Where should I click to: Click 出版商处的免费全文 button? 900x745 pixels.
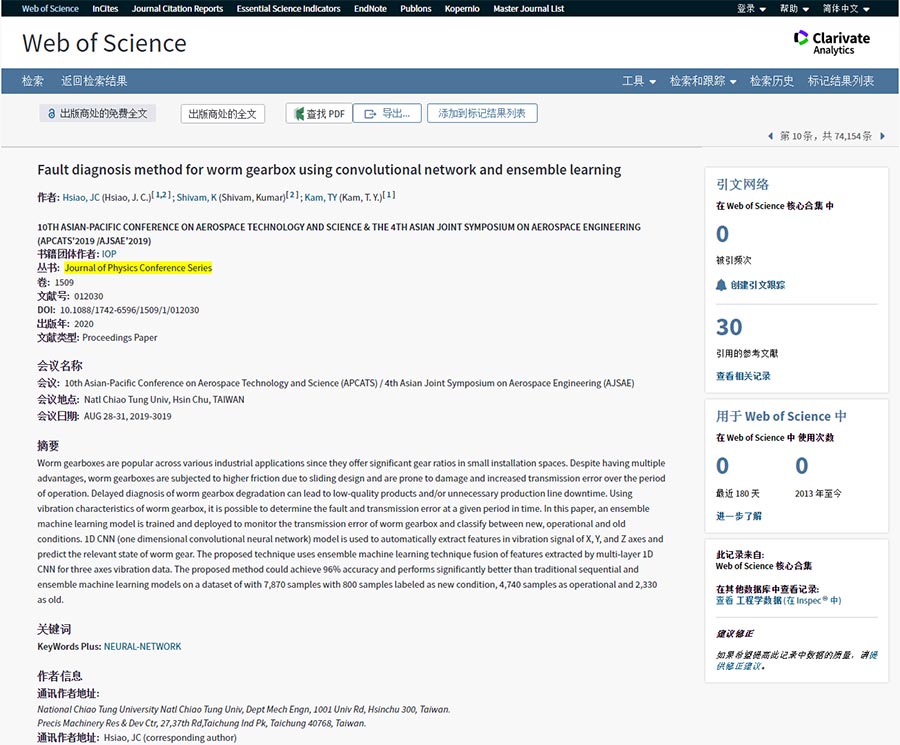point(98,114)
